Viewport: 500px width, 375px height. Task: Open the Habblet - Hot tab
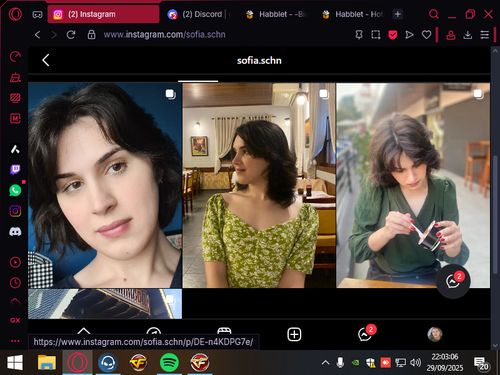pyautogui.click(x=353, y=14)
